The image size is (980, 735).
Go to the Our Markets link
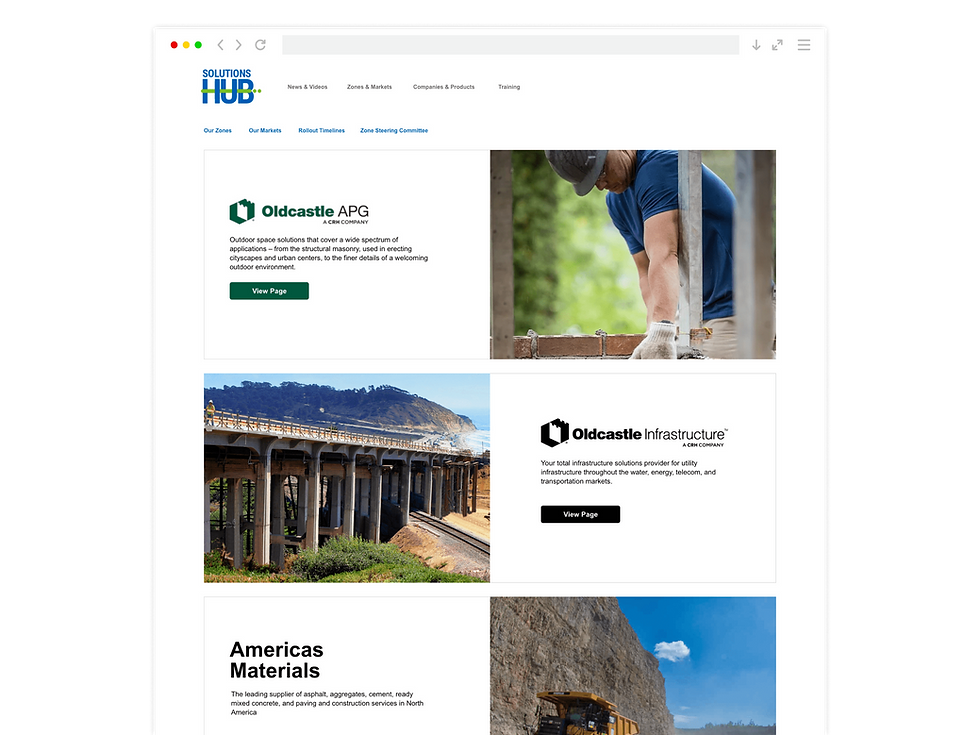coord(265,131)
